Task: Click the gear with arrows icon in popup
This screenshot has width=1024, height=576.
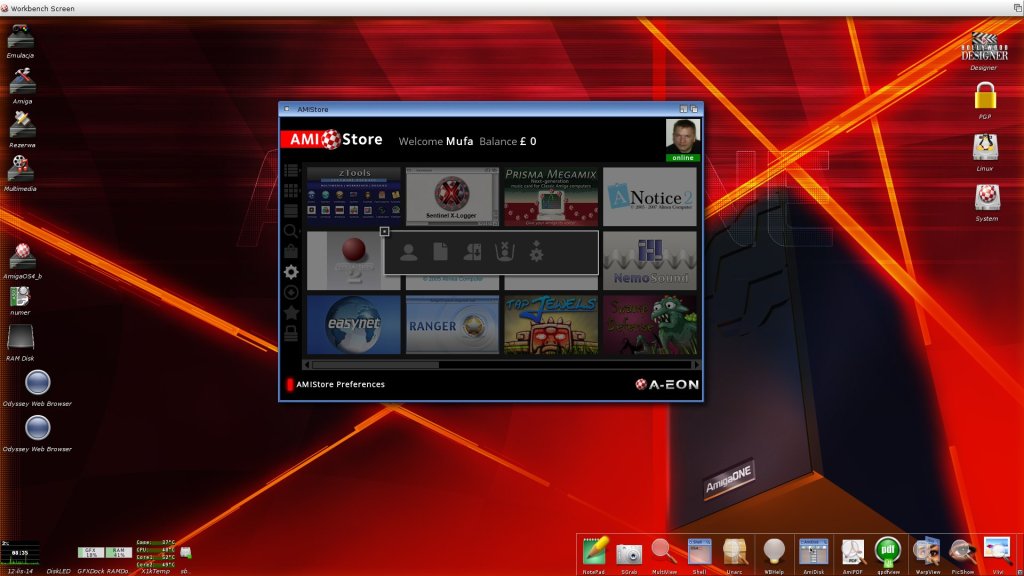Action: [x=536, y=252]
